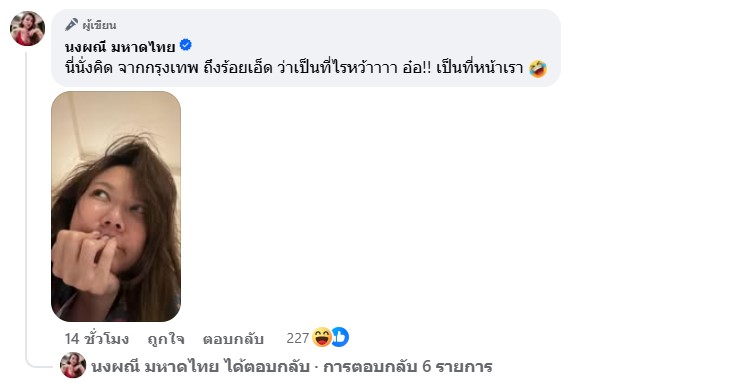750x383 pixels.
Task: Like the comment with ถูกใจ
Action: (x=165, y=339)
